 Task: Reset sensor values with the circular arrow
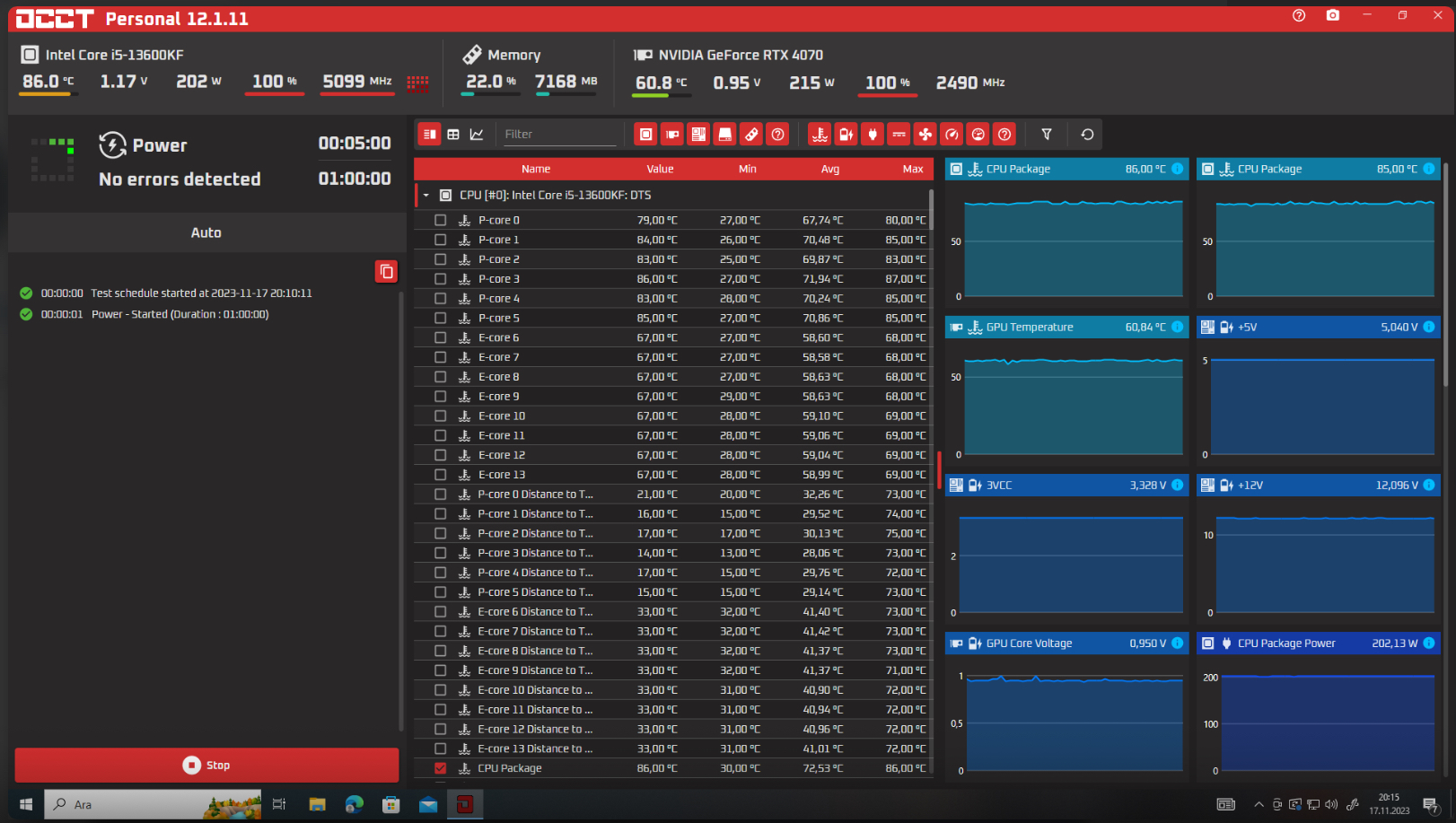point(1088,135)
